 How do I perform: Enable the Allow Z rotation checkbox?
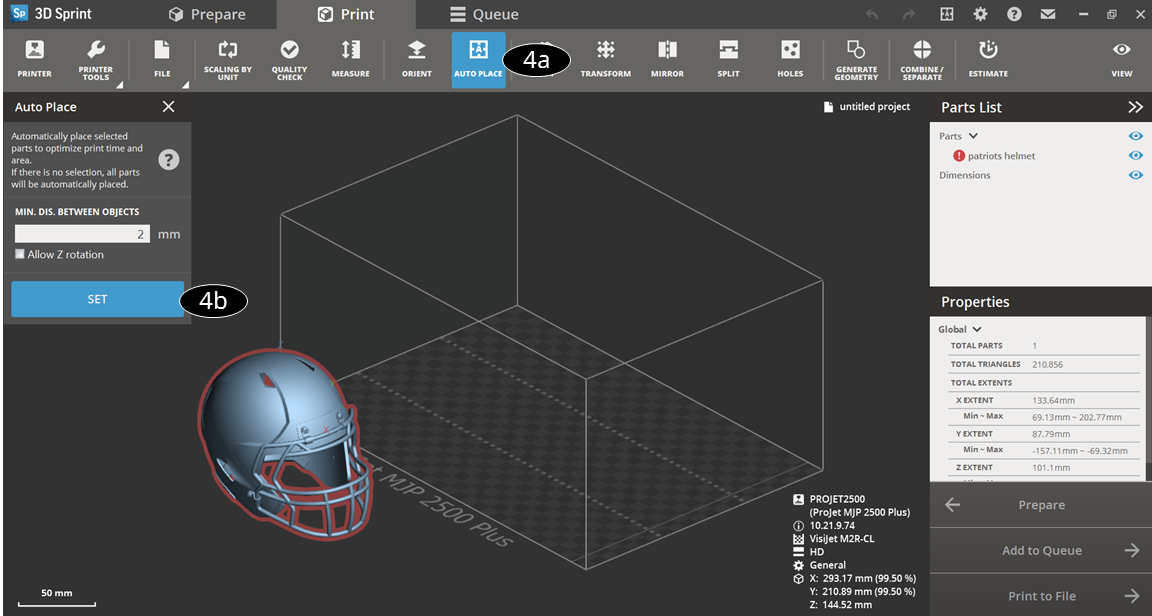[19, 254]
